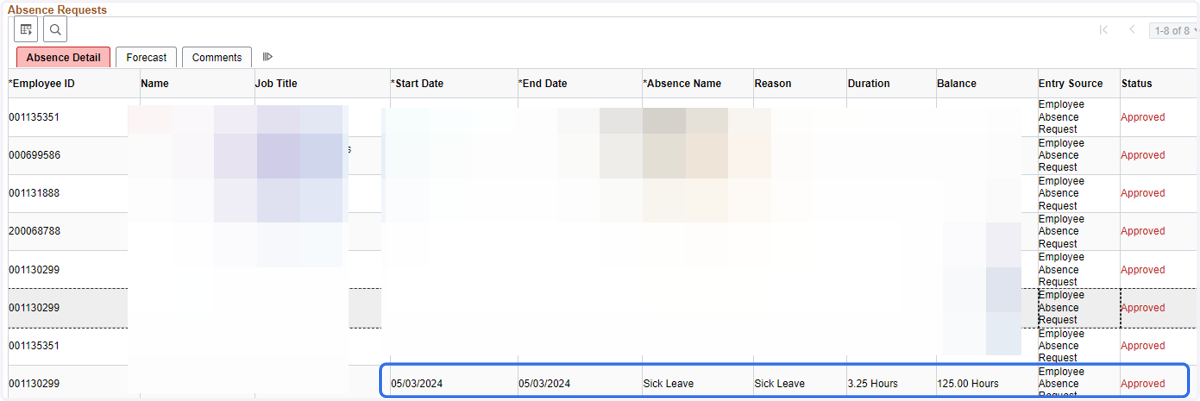Go to previous page arrow

coord(1132,30)
